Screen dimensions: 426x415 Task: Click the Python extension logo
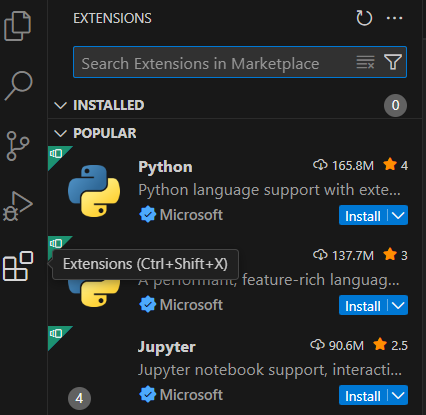coord(94,191)
